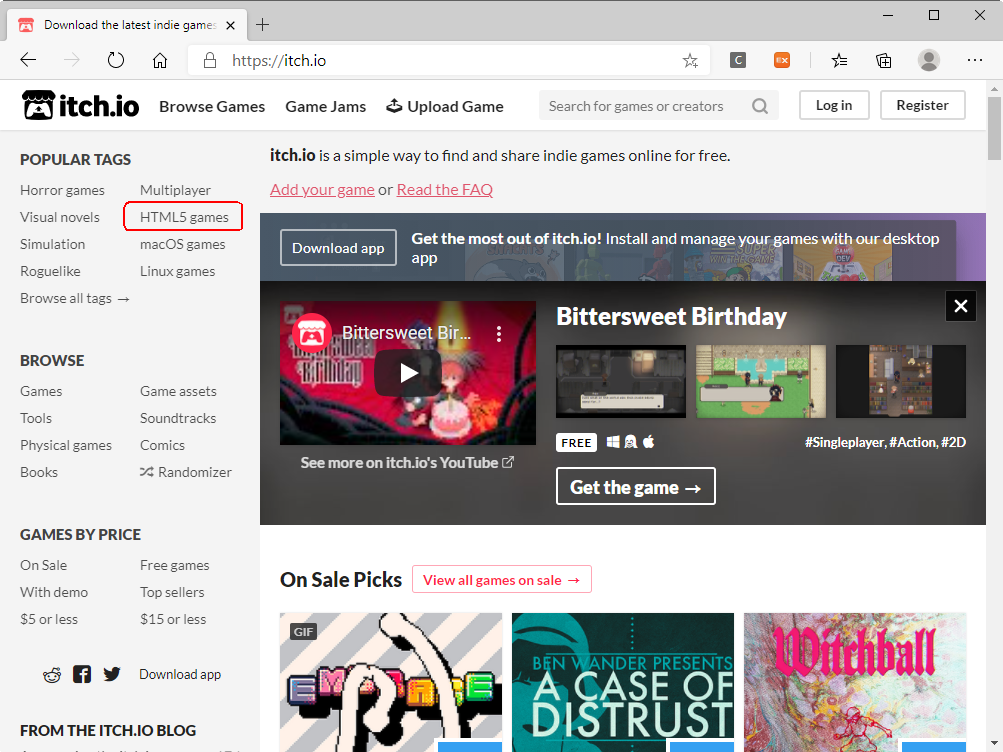Open the Favorites list icon
This screenshot has width=1003, height=752.
tap(839, 60)
